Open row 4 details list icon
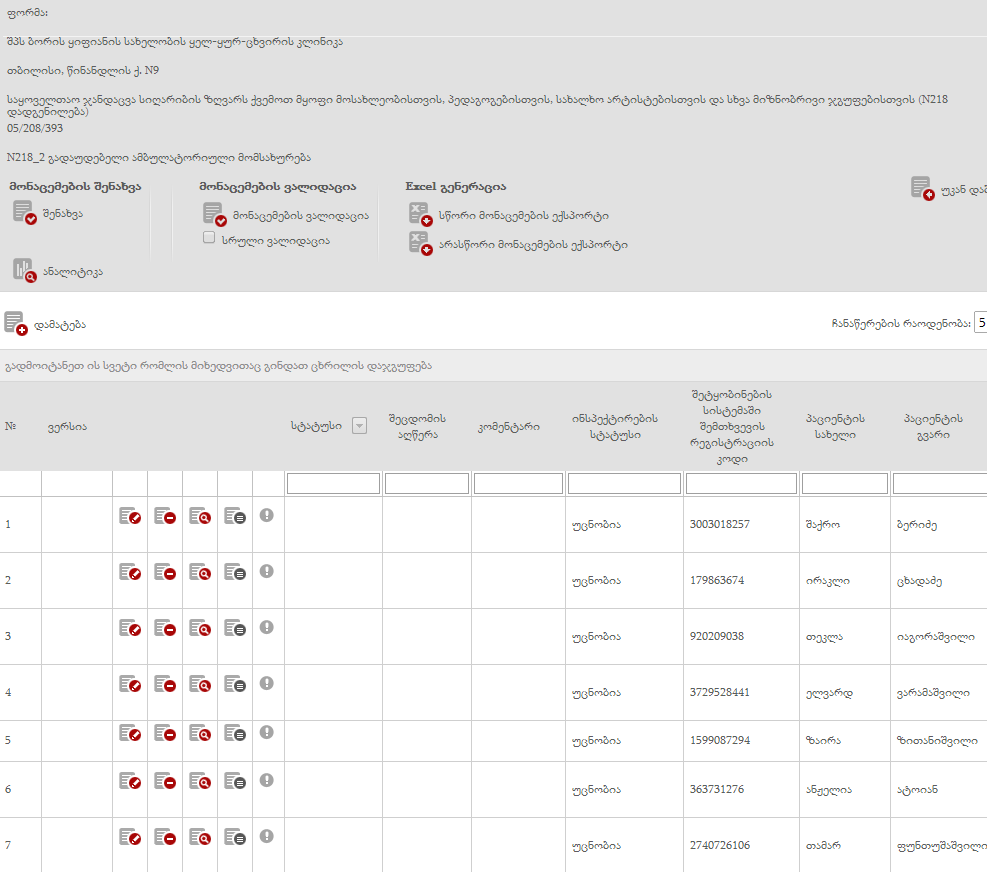The width and height of the screenshot is (987, 872). click(234, 684)
